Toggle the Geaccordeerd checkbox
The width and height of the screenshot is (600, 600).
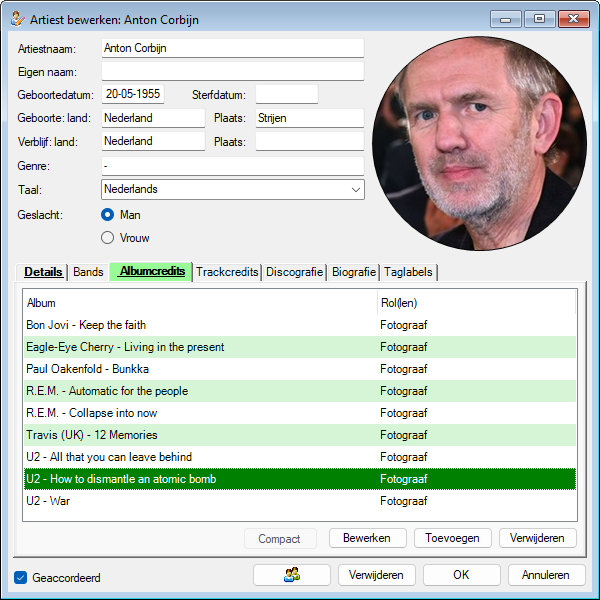click(x=21, y=577)
